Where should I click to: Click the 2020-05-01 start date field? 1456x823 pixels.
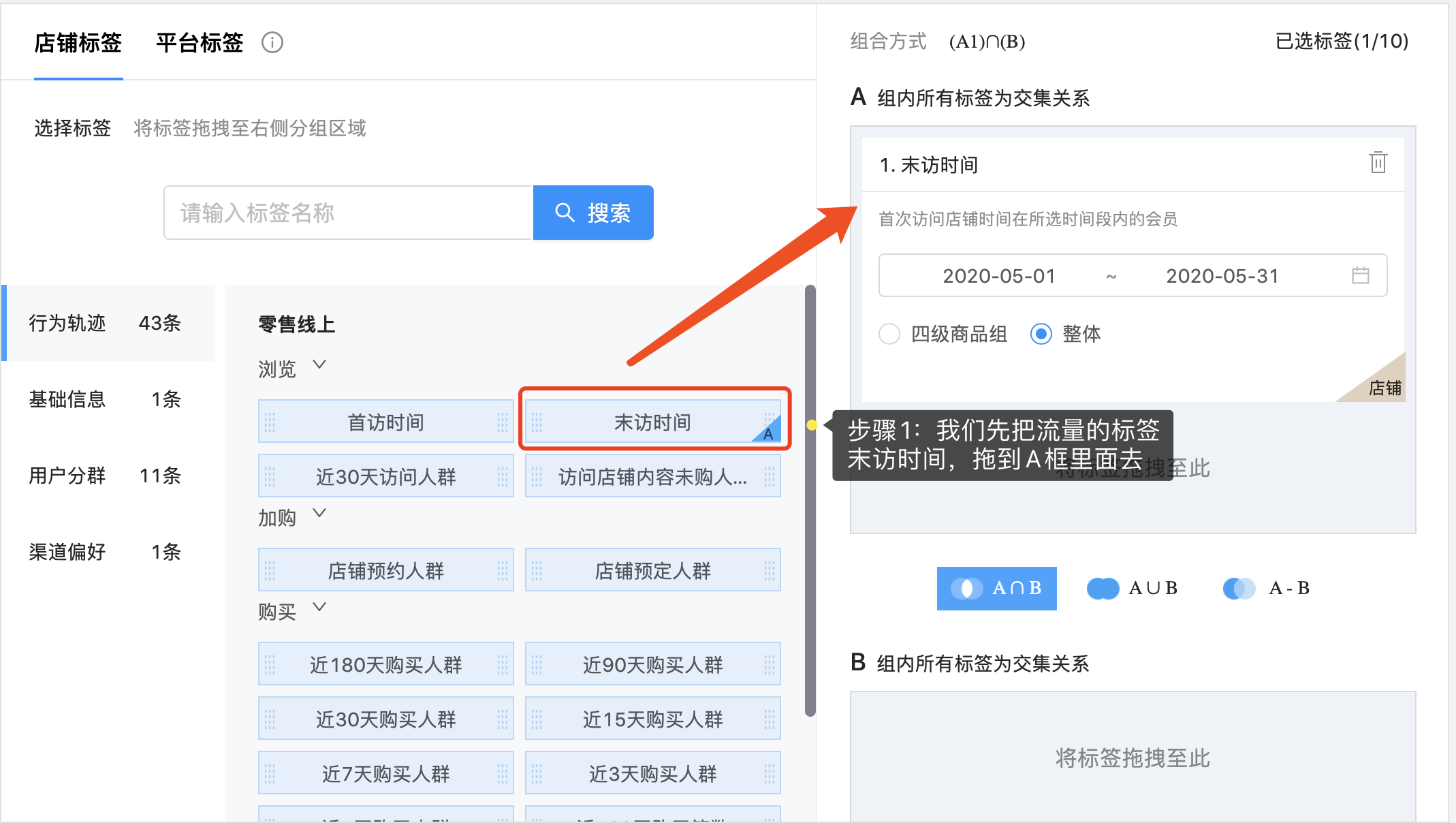[998, 275]
